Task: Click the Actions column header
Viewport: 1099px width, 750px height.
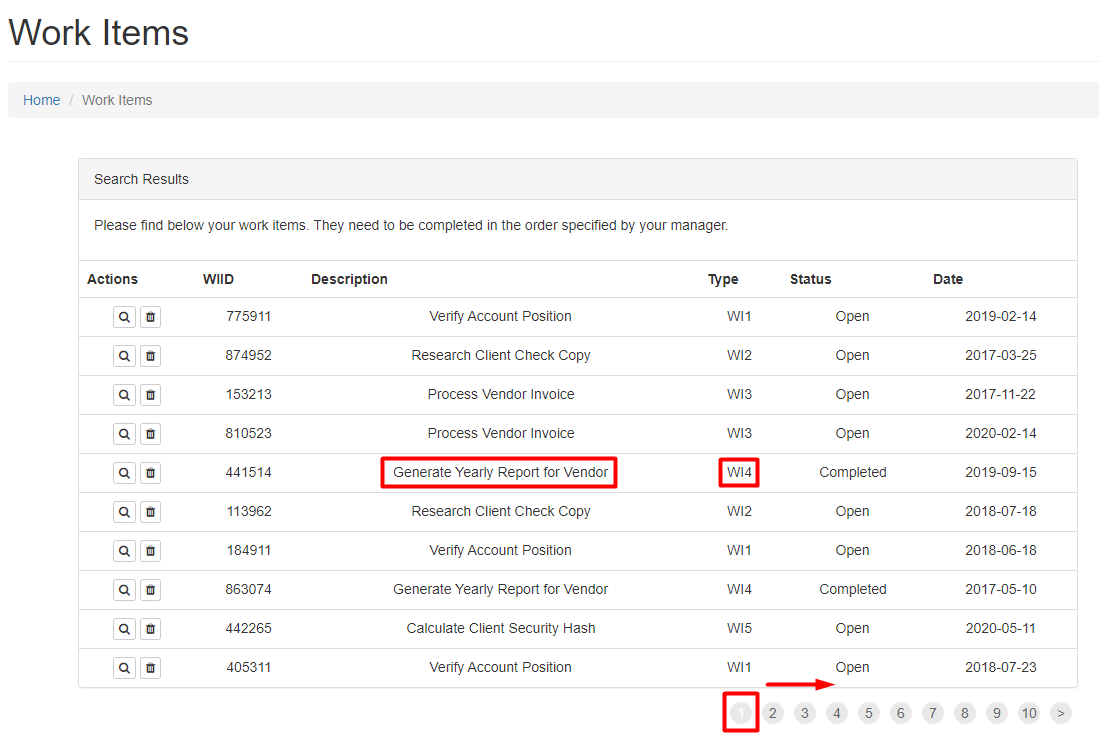Action: pos(112,279)
